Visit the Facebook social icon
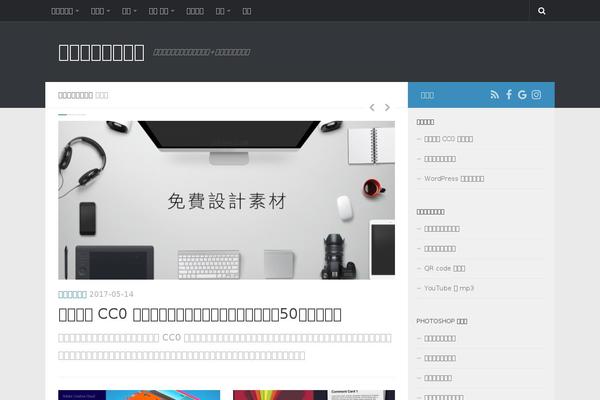Viewport: 600px width, 400px height. 509,95
